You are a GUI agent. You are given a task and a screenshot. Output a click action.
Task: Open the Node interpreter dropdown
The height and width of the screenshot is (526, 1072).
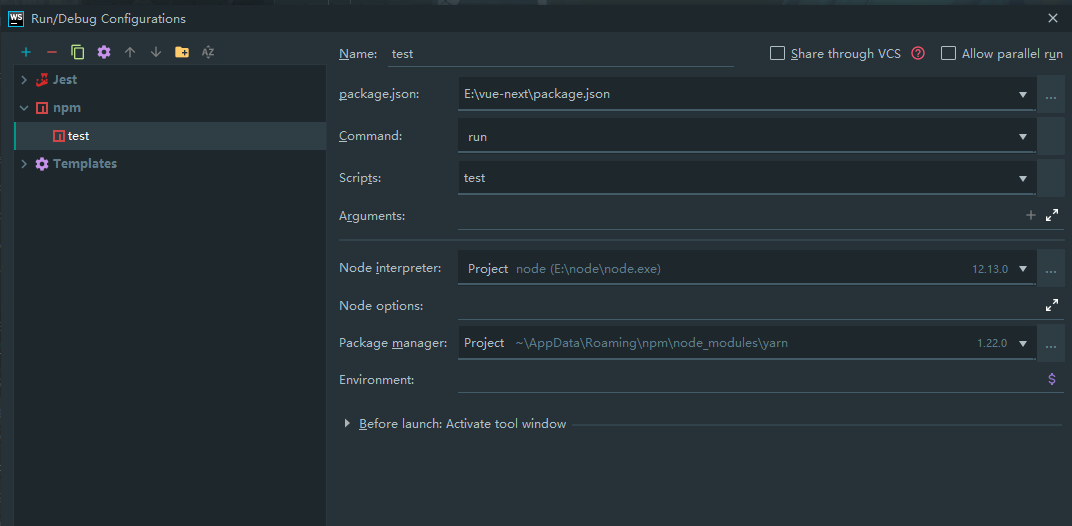click(x=1023, y=269)
